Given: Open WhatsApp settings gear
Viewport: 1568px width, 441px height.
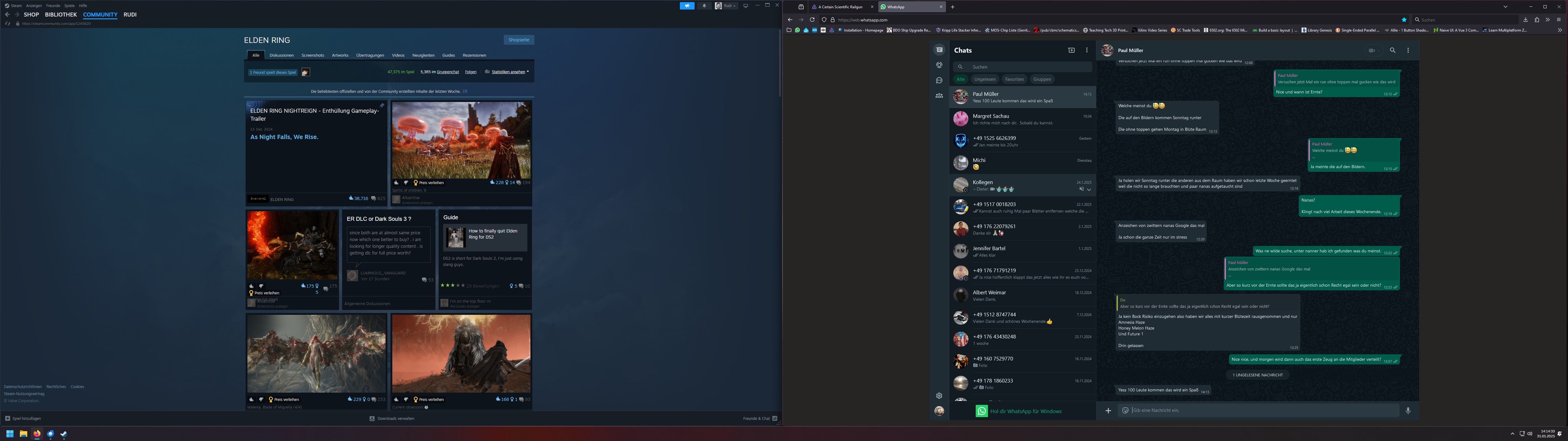Looking at the screenshot, I should pos(939,396).
